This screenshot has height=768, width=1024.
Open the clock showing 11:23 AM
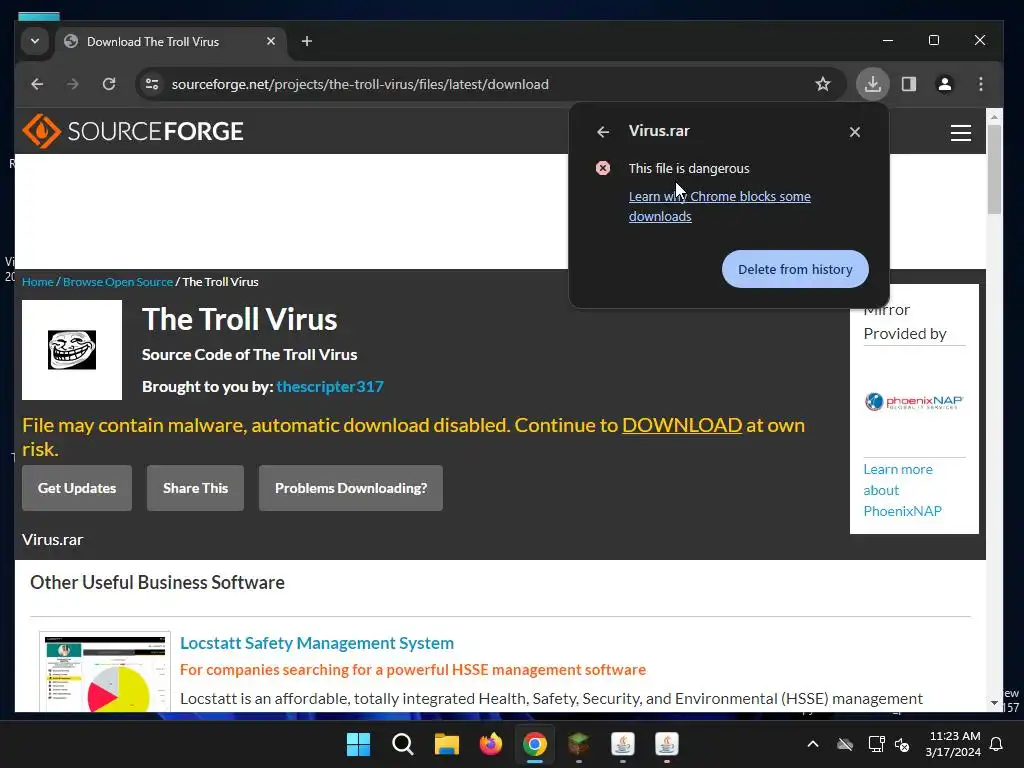(953, 744)
